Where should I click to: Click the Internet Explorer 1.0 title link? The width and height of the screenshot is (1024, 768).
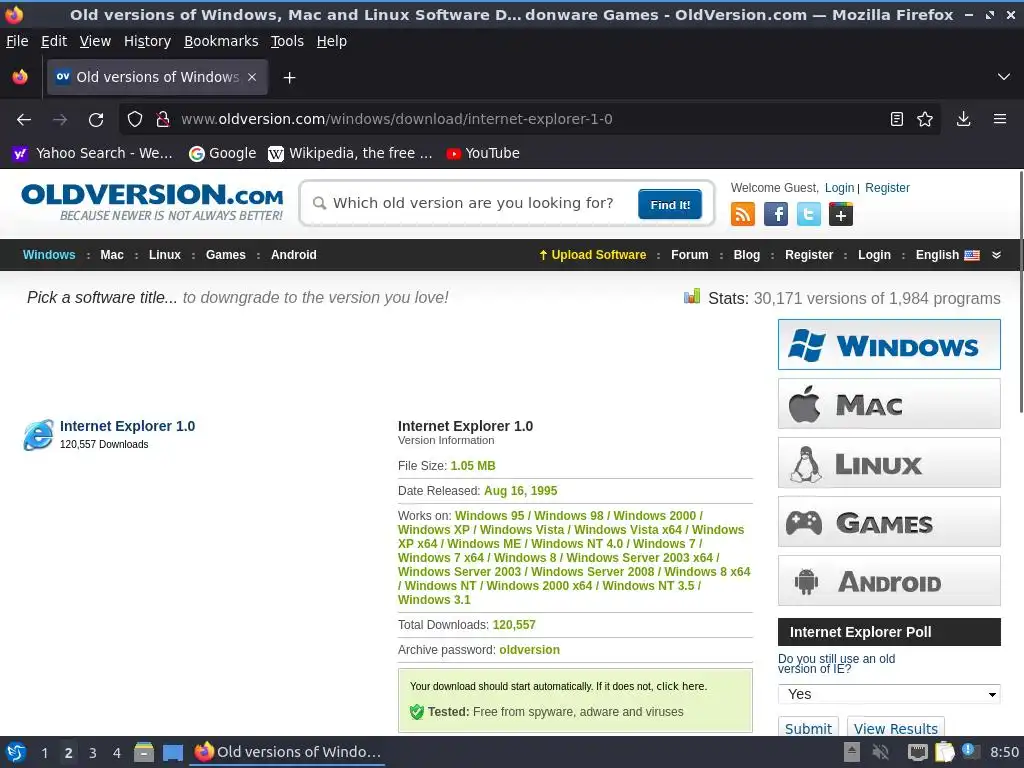pyautogui.click(x=127, y=426)
